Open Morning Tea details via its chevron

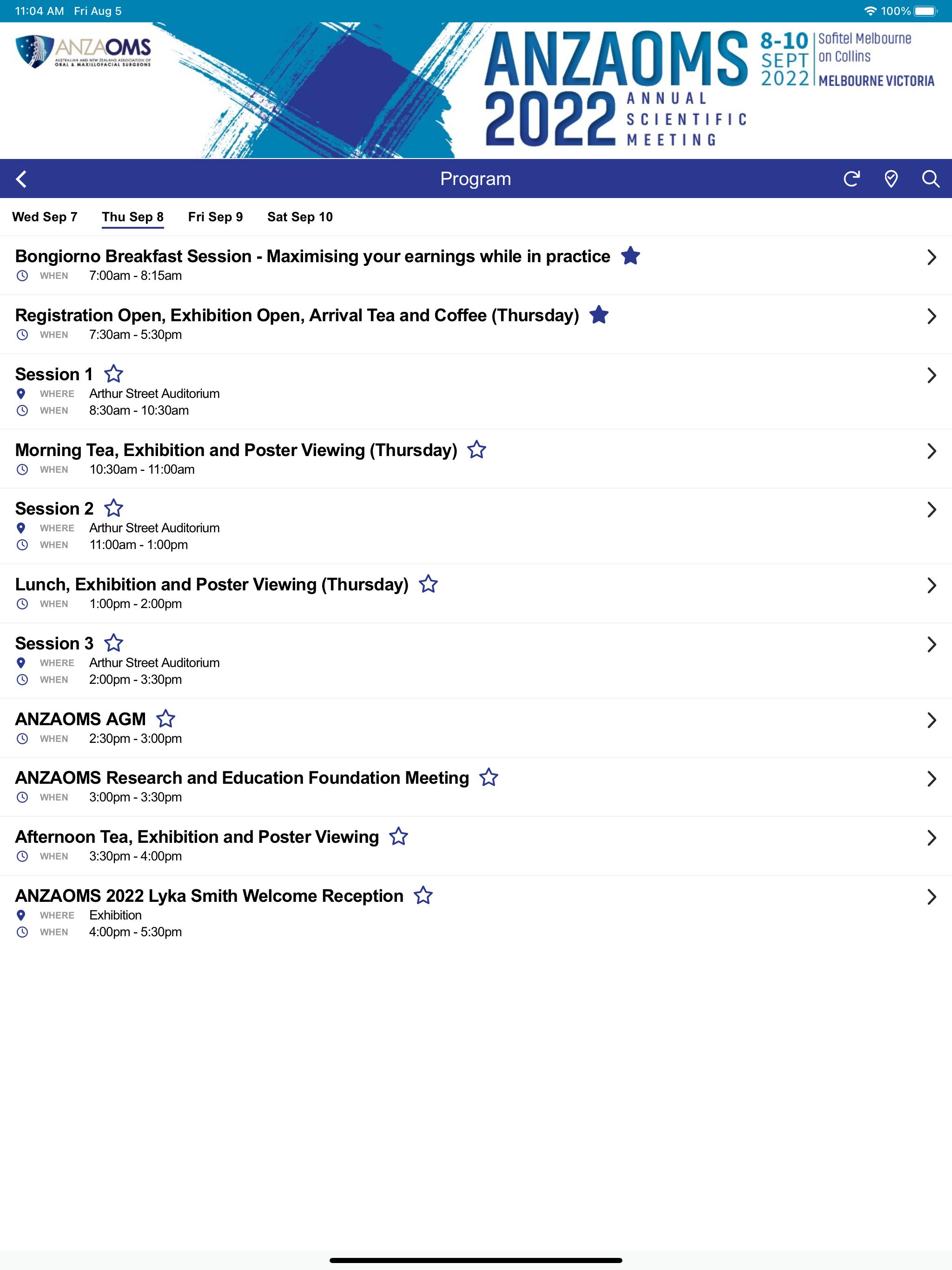[x=932, y=451]
